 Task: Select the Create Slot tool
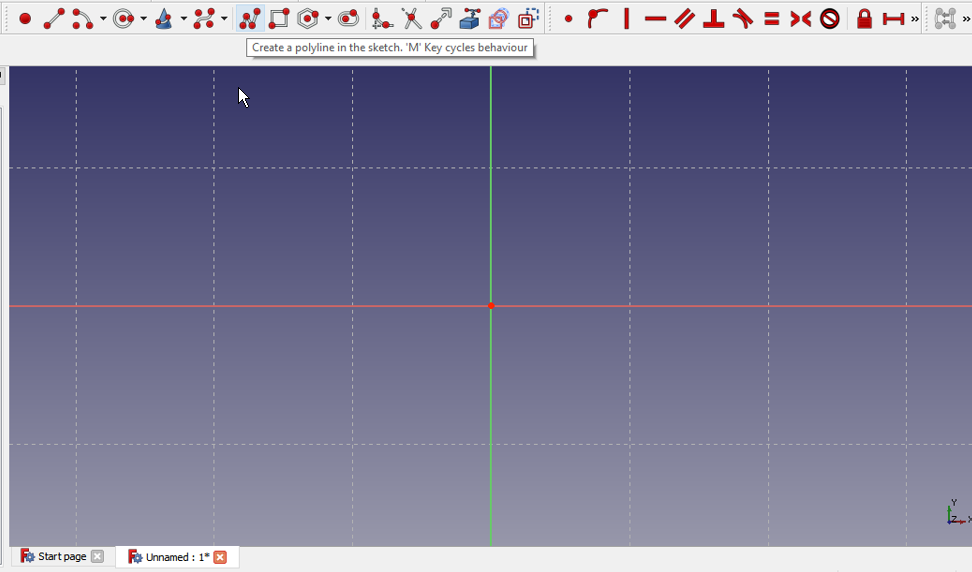pos(348,19)
